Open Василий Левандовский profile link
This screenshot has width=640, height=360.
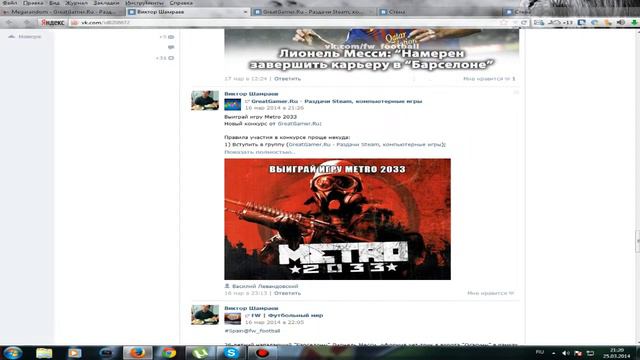tap(265, 287)
